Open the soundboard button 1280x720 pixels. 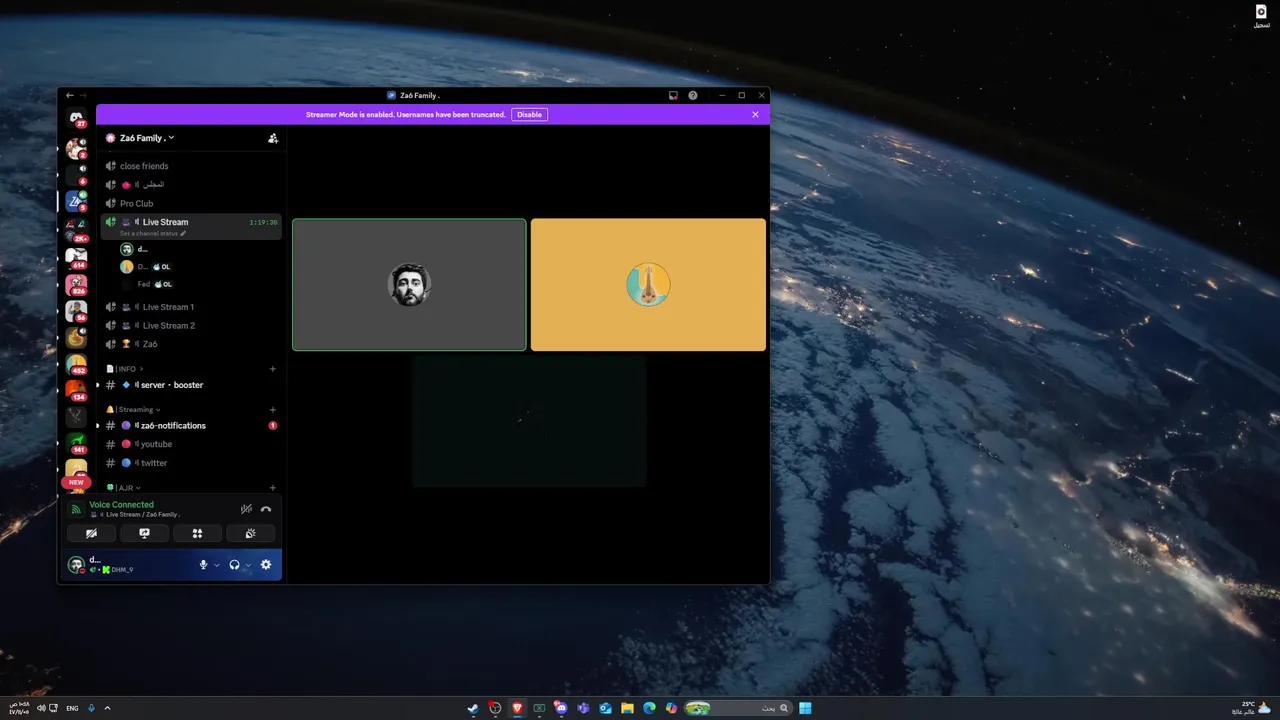[250, 534]
